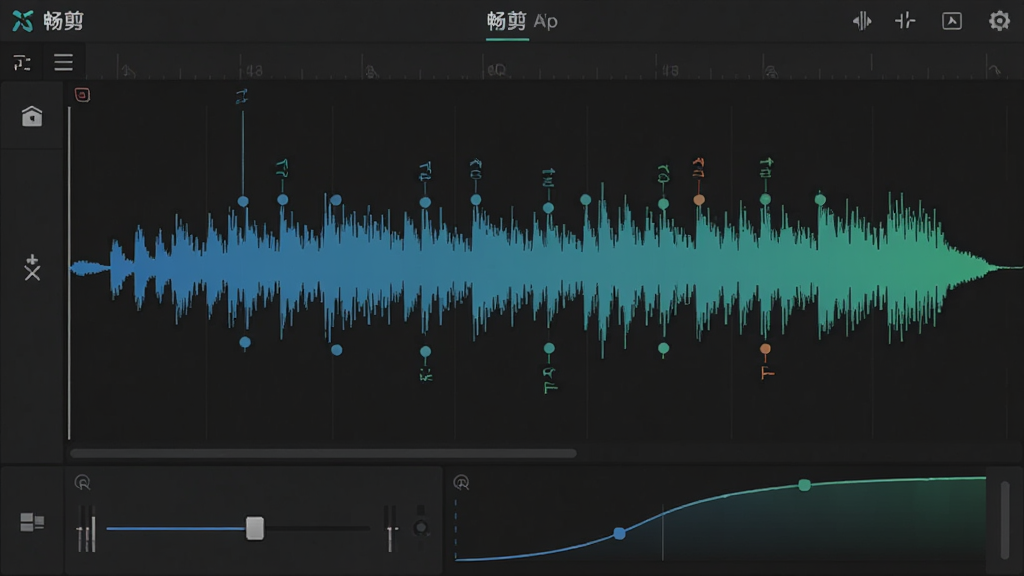The image size is (1024, 576).
Task: Adjust the horizontal blue slider thumb
Action: (x=255, y=528)
